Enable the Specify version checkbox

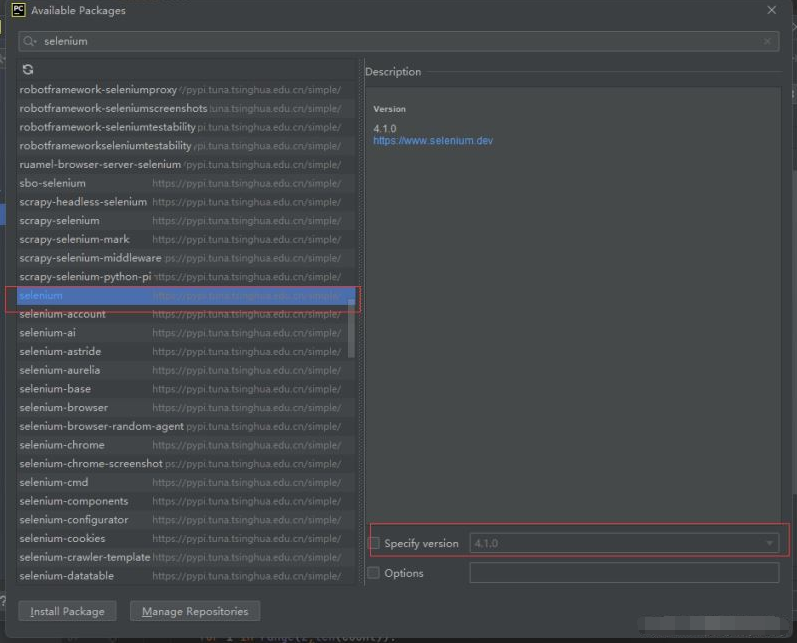pyautogui.click(x=374, y=543)
